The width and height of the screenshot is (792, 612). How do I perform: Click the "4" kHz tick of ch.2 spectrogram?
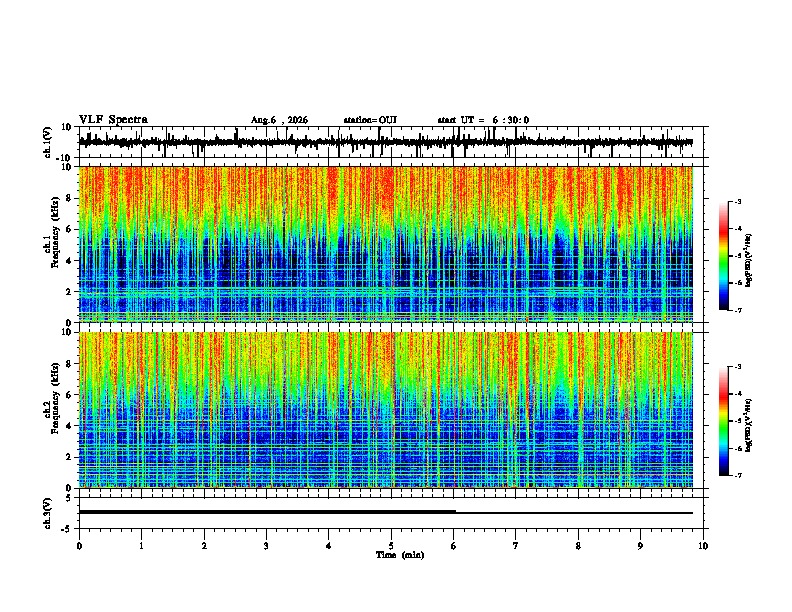click(x=69, y=426)
